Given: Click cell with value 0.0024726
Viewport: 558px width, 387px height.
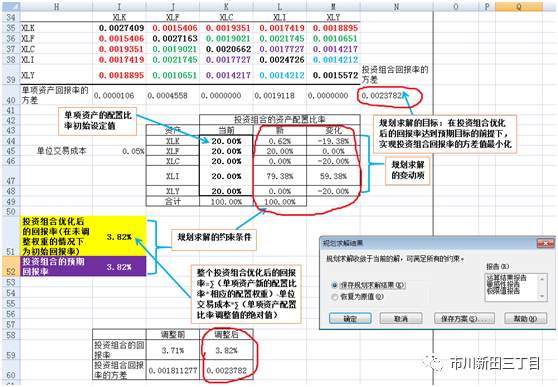Looking at the screenshot, I should 279,59.
